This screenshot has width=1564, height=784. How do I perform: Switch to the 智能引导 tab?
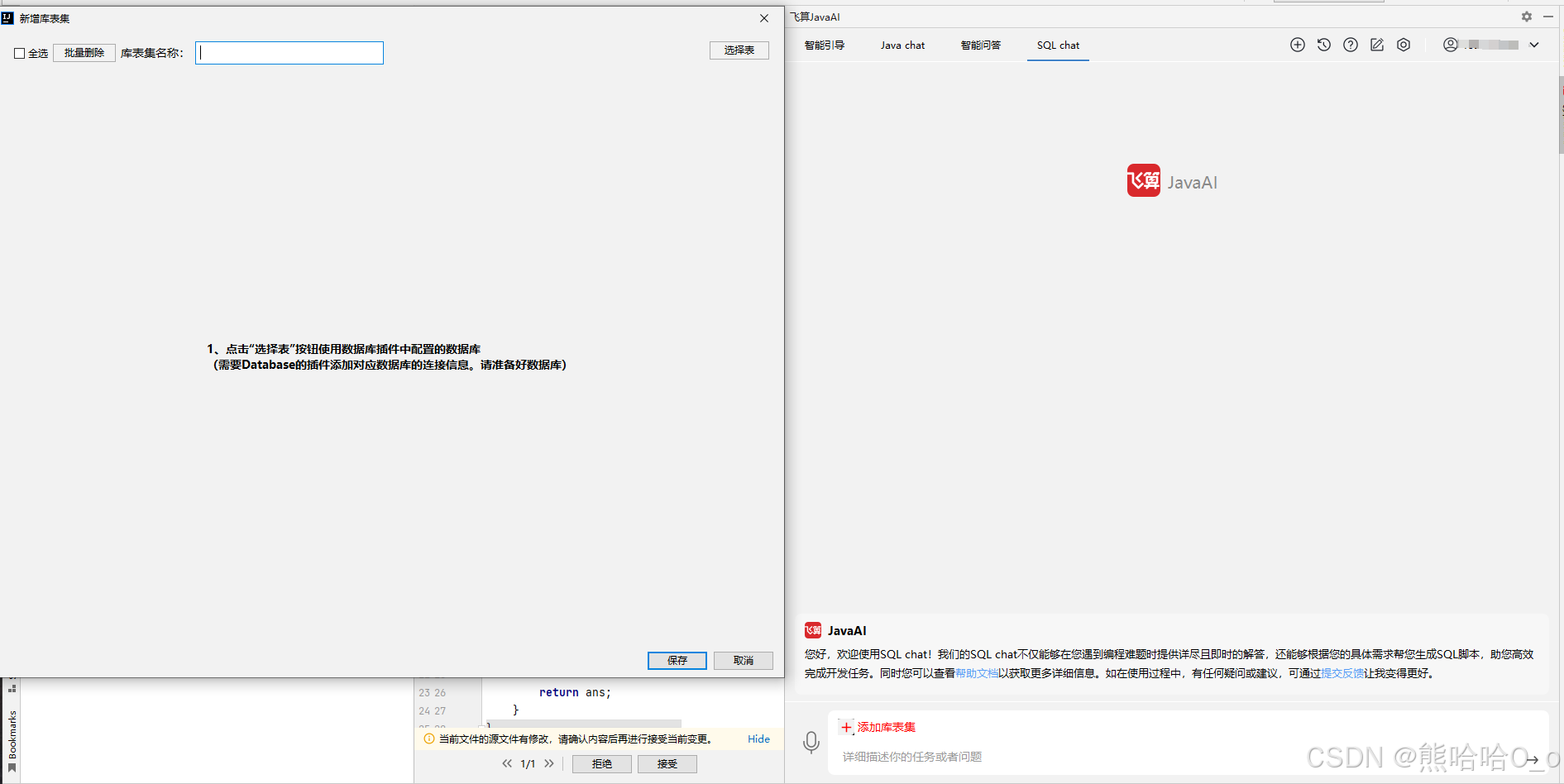[825, 45]
